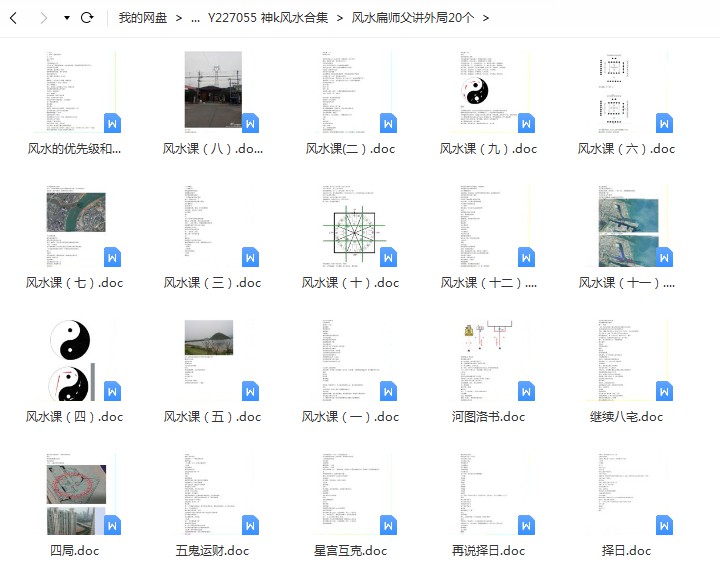
Task: Click the Word icon on 风水课（十）.doc
Action: [388, 257]
